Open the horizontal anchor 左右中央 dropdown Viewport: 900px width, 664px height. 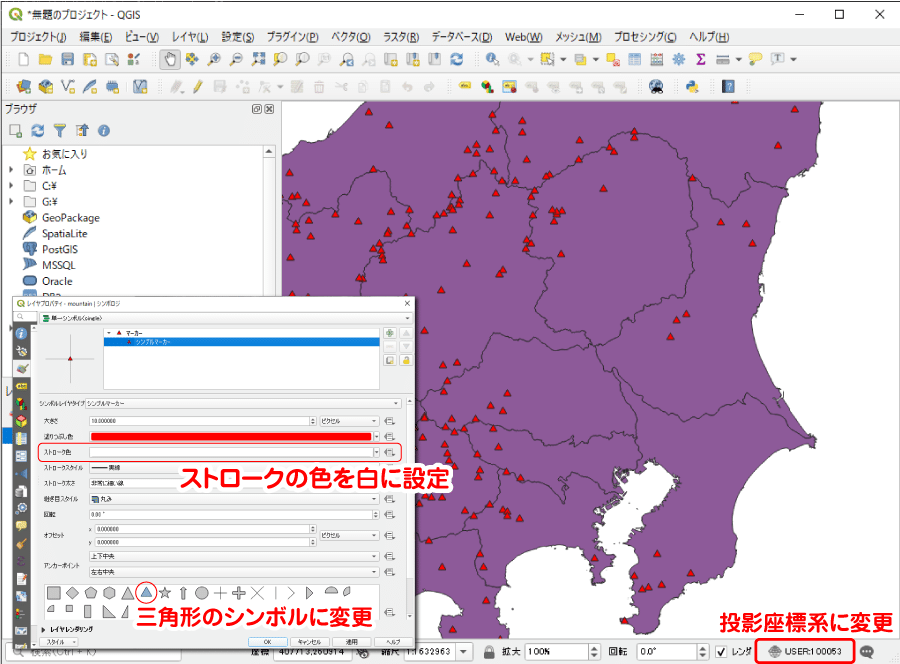(x=234, y=572)
